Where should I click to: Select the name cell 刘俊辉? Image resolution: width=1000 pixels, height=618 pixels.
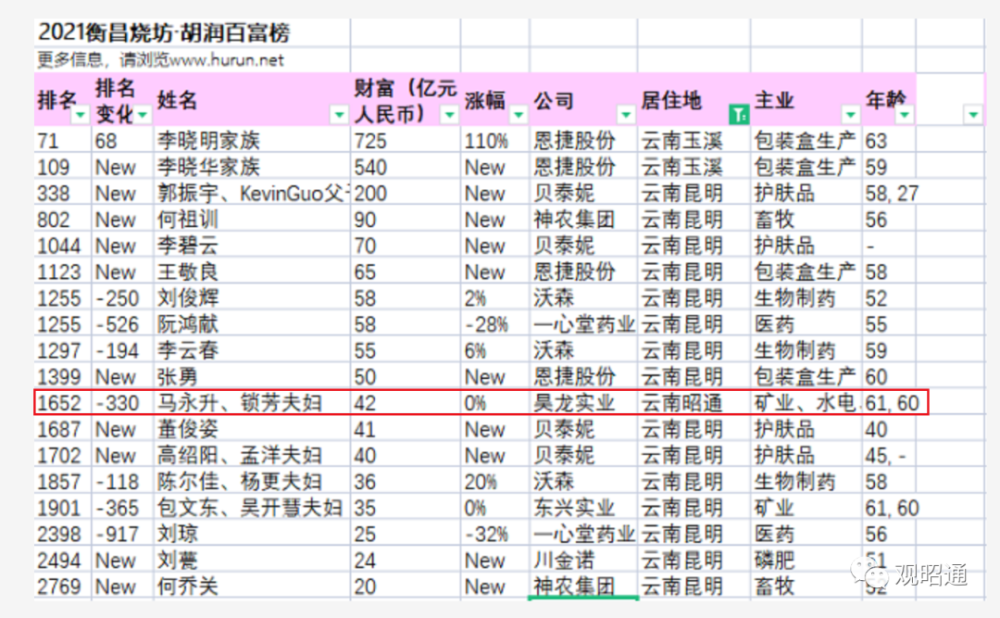click(252, 298)
